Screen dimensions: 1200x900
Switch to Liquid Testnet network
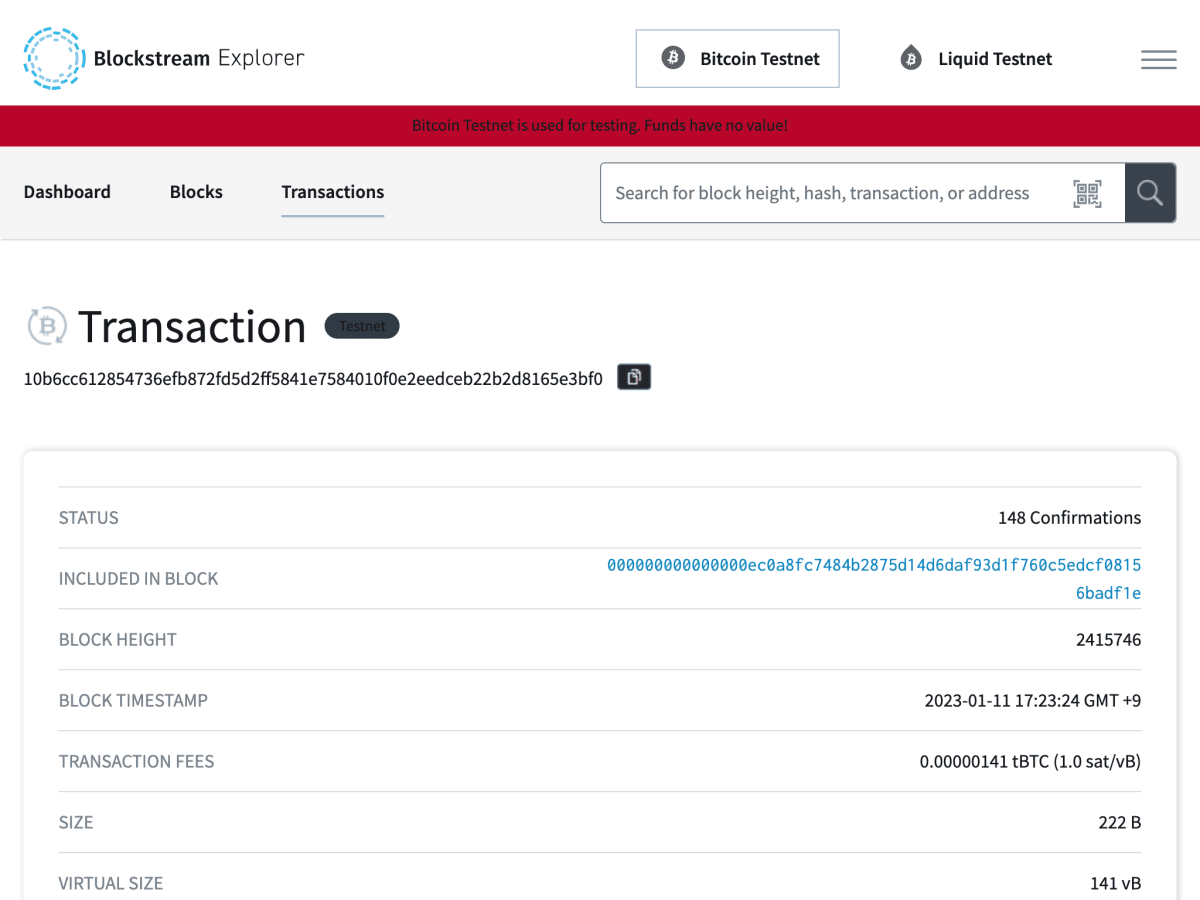pyautogui.click(x=975, y=59)
